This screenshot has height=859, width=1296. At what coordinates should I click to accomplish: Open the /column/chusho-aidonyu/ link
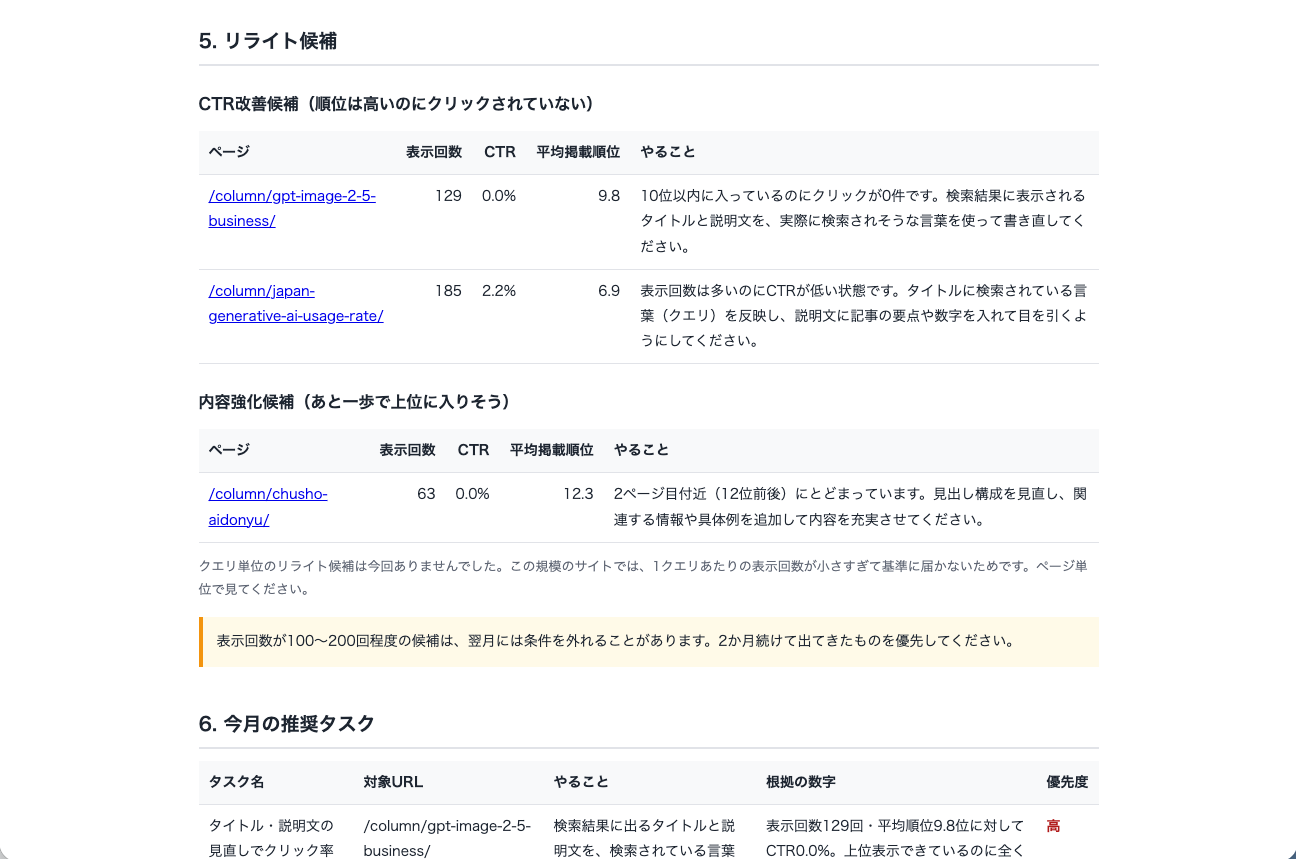(268, 507)
